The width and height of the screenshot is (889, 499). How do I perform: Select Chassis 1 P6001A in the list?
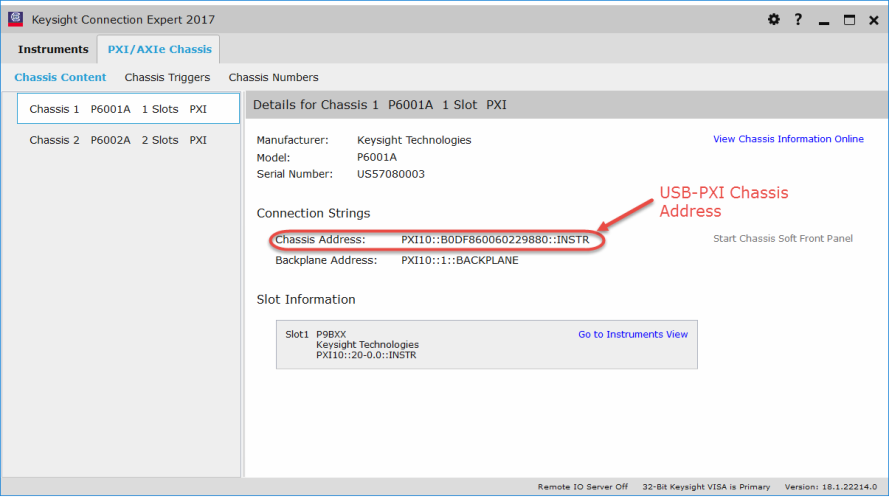pyautogui.click(x=128, y=109)
